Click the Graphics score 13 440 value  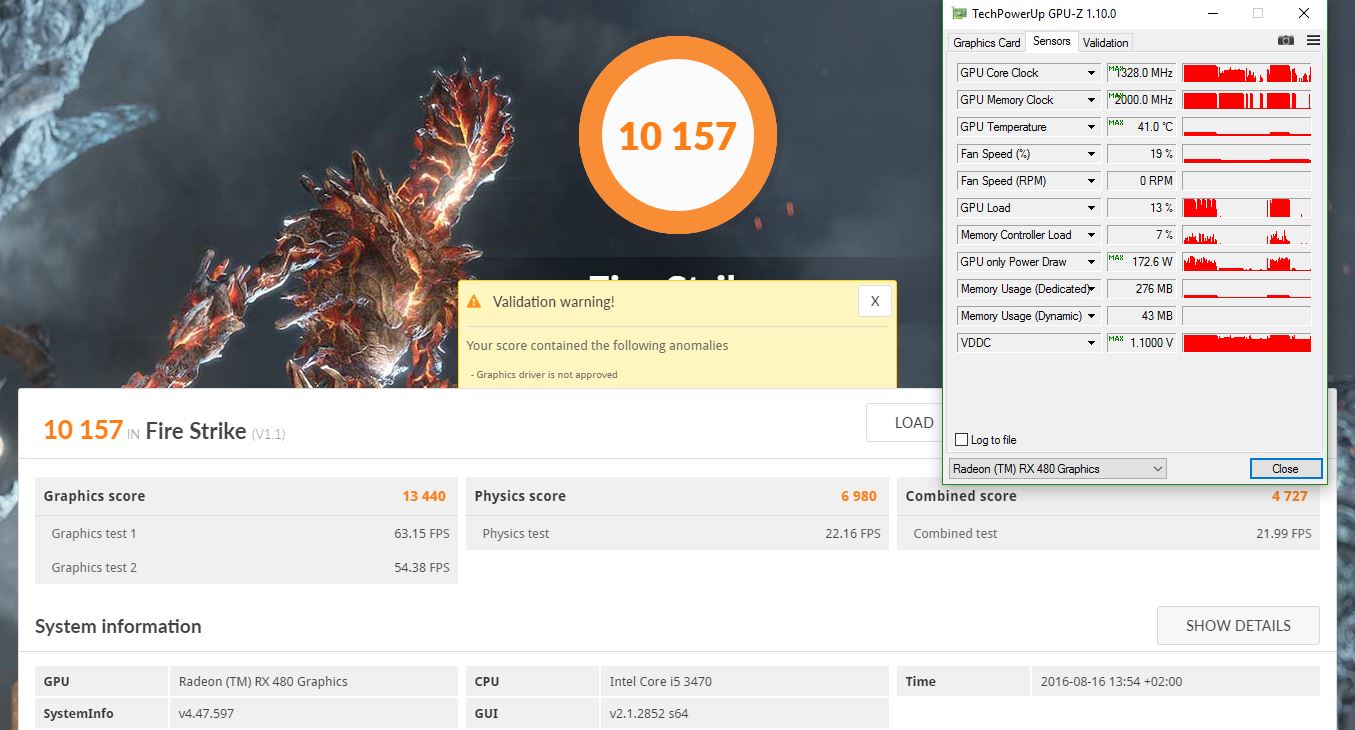(x=424, y=496)
